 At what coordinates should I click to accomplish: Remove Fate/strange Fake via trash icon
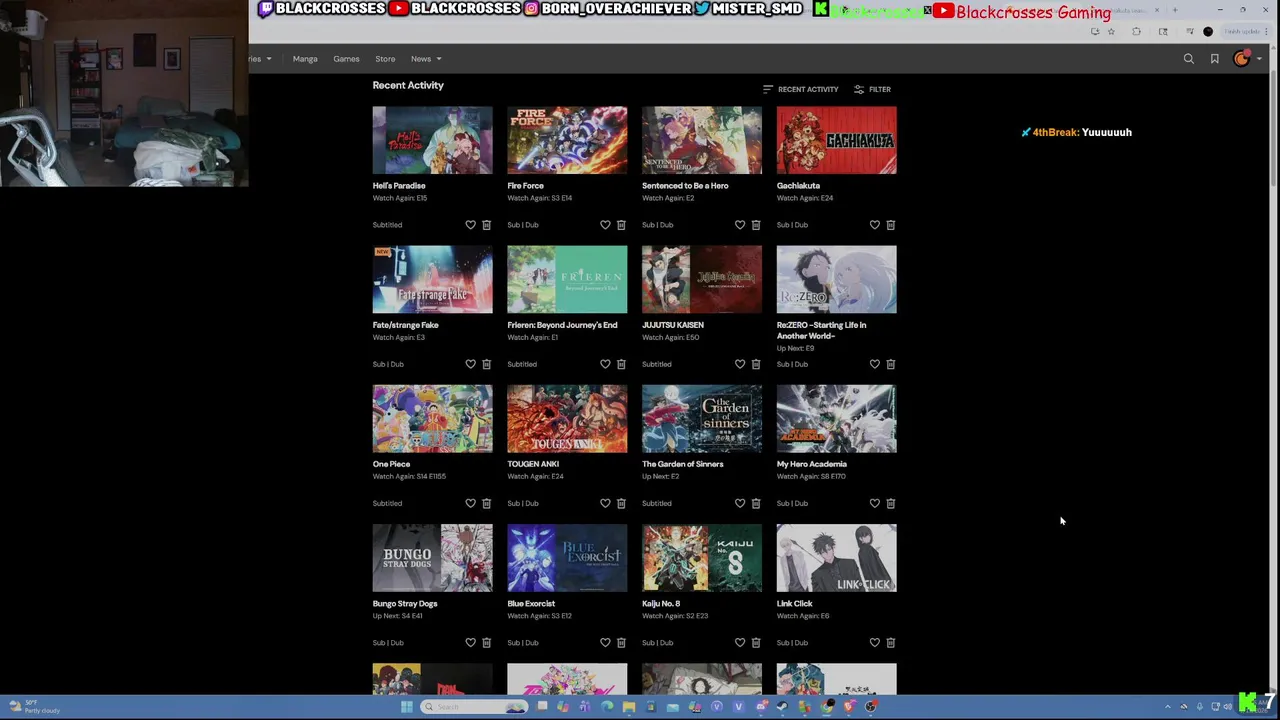point(486,364)
